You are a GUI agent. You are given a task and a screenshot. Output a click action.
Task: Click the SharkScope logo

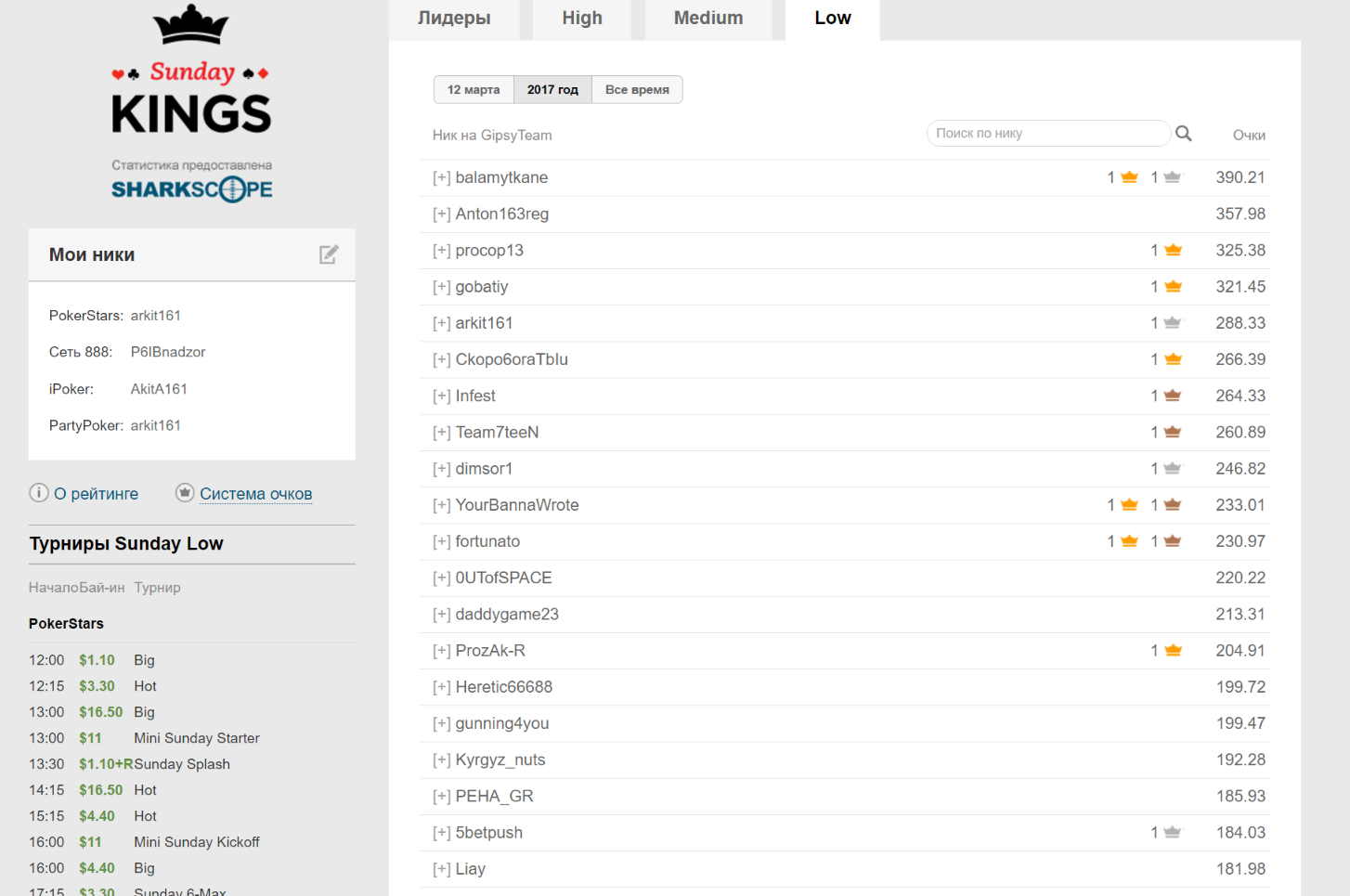tap(192, 189)
